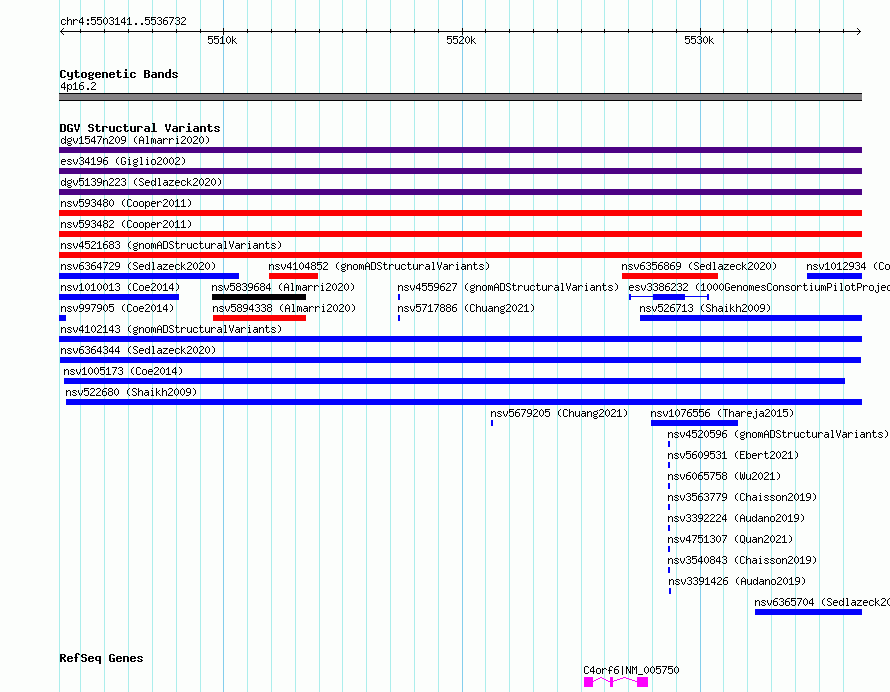Viewport: 890px width, 692px height.
Task: Select the 4p16.2 band label
Action: 78,86
